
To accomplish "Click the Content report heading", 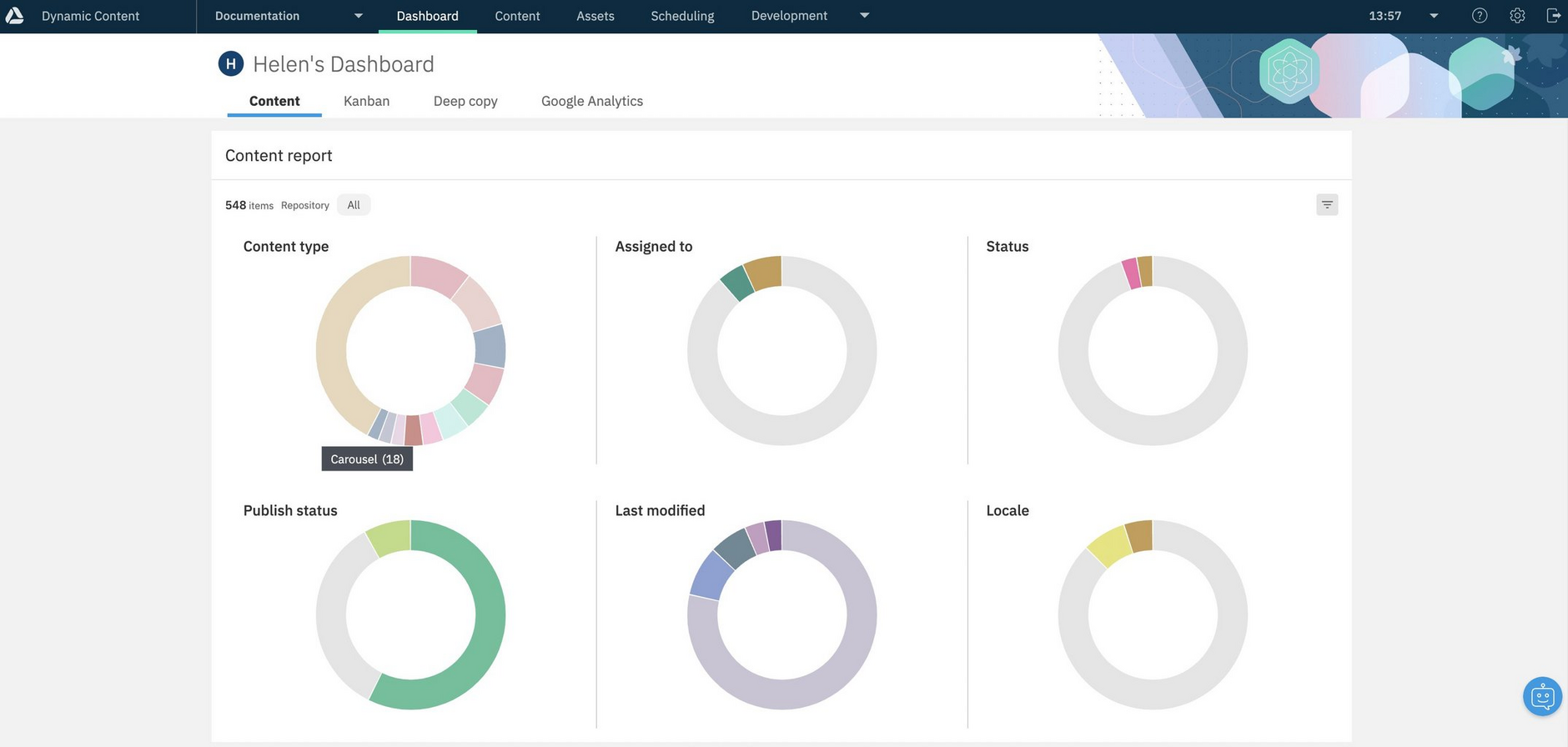I will 279,156.
